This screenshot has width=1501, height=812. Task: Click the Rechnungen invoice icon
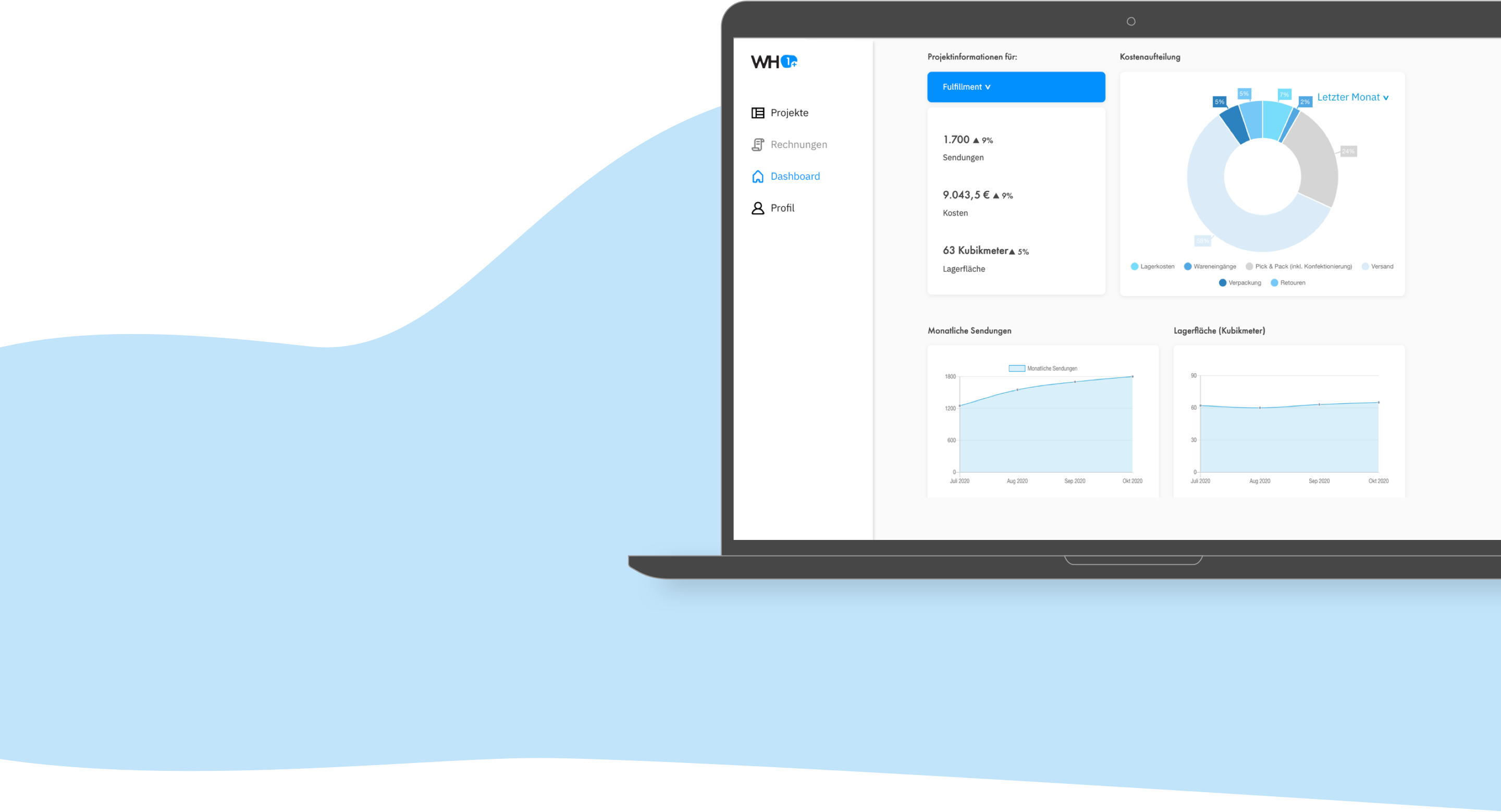click(x=757, y=144)
